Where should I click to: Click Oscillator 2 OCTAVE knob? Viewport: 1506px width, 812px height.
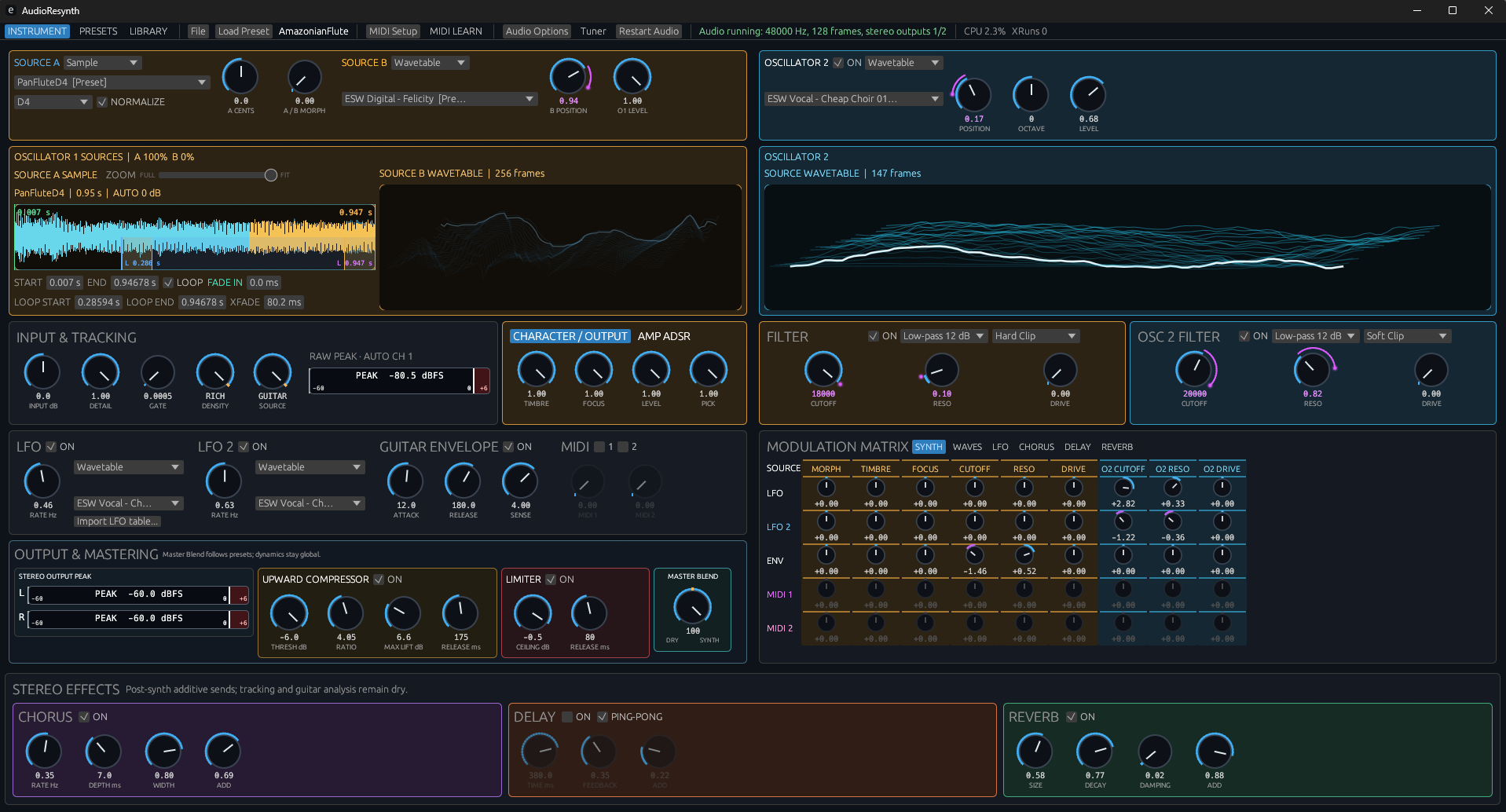pos(1031,95)
